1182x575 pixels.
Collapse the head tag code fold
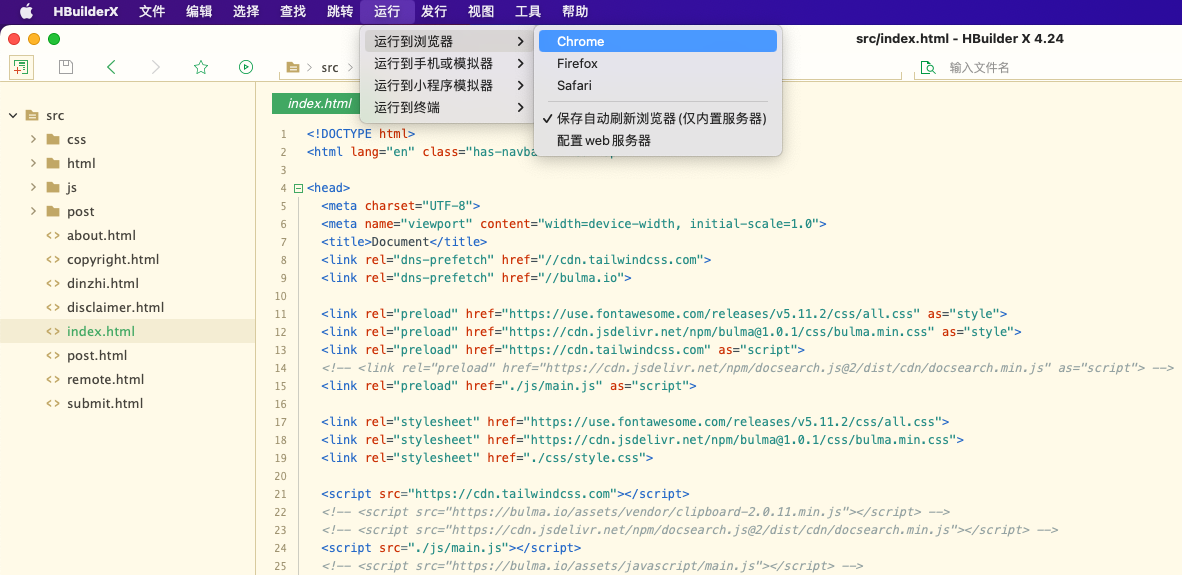click(x=298, y=188)
